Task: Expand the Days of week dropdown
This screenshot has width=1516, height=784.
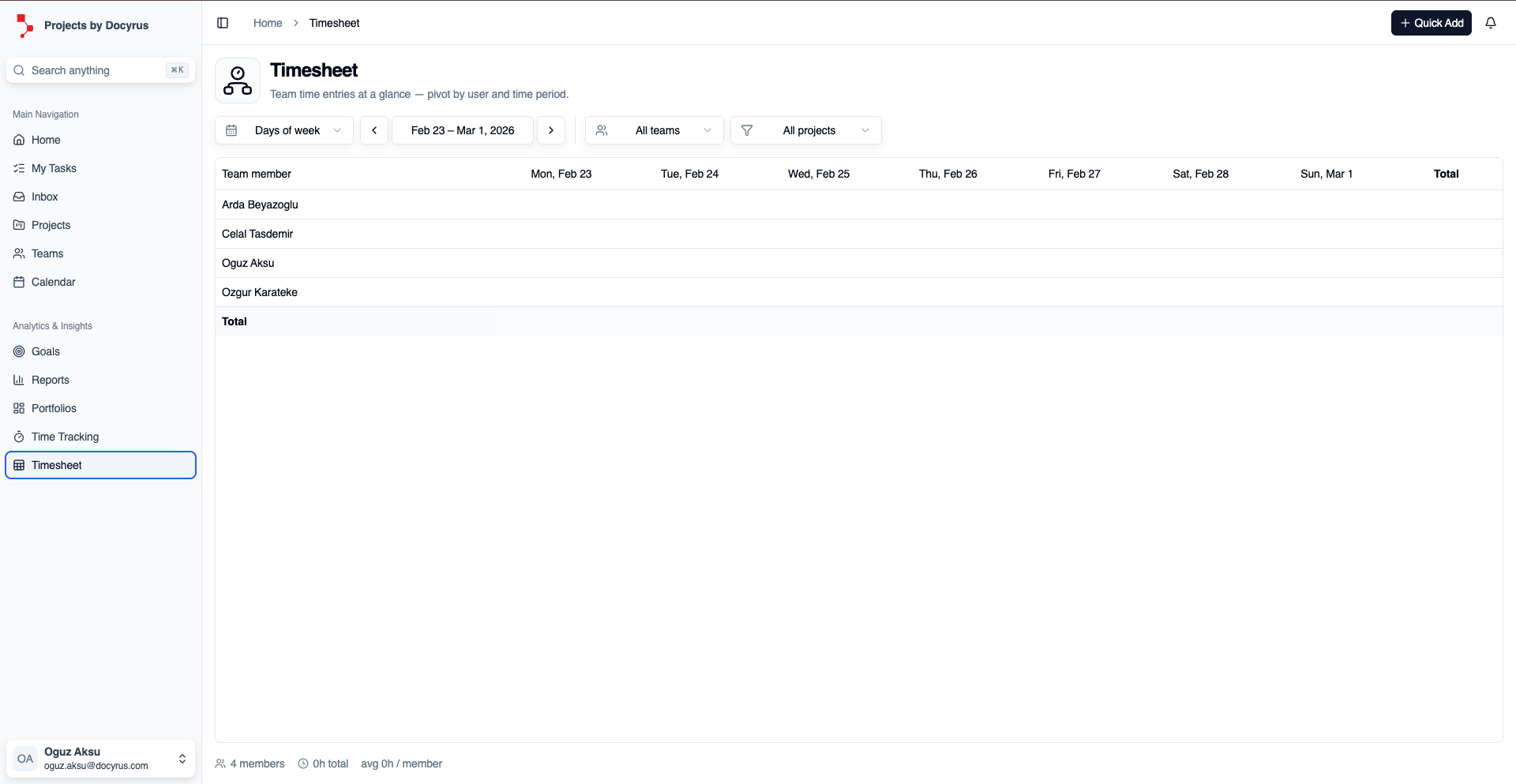Action: pos(283,130)
